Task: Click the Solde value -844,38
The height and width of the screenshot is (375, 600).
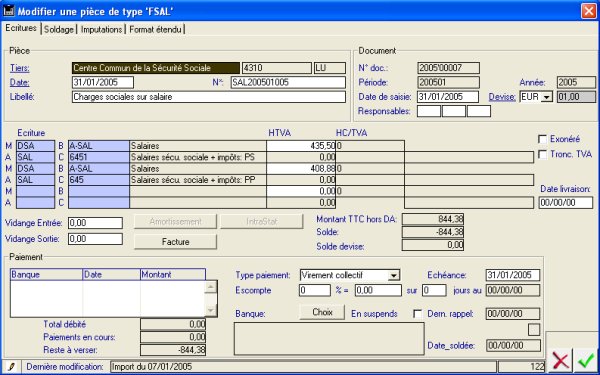Action: tap(433, 232)
